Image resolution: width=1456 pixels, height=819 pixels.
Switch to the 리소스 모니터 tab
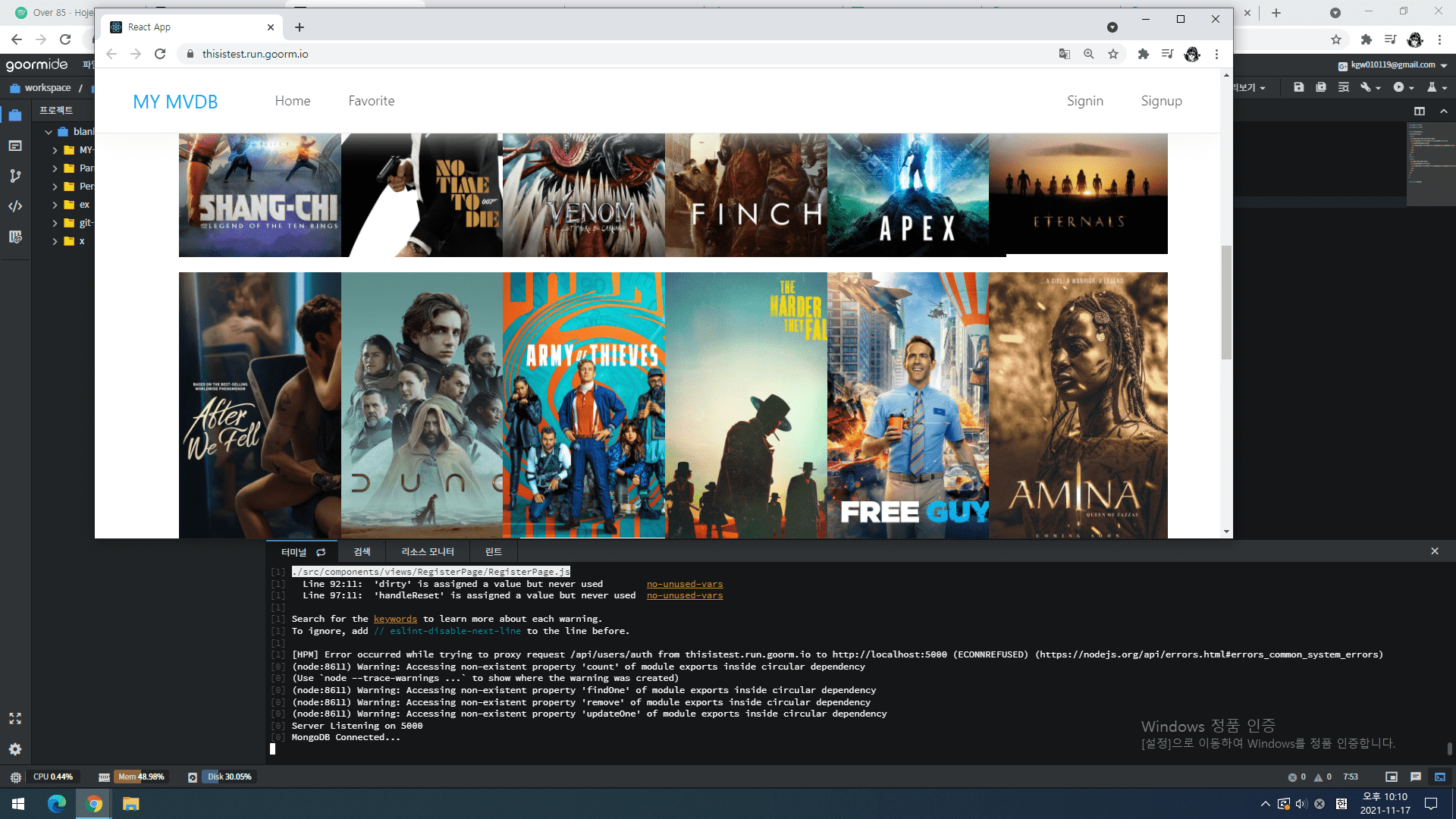tap(427, 552)
